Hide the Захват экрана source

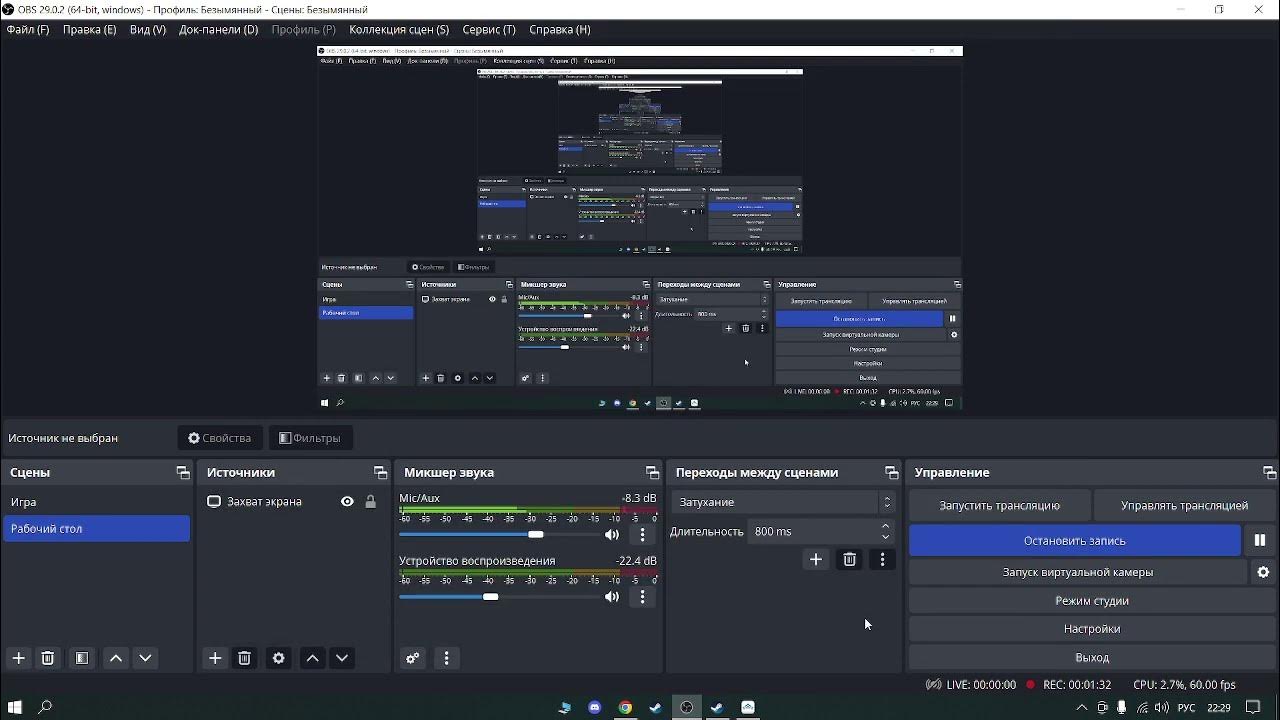coord(347,502)
